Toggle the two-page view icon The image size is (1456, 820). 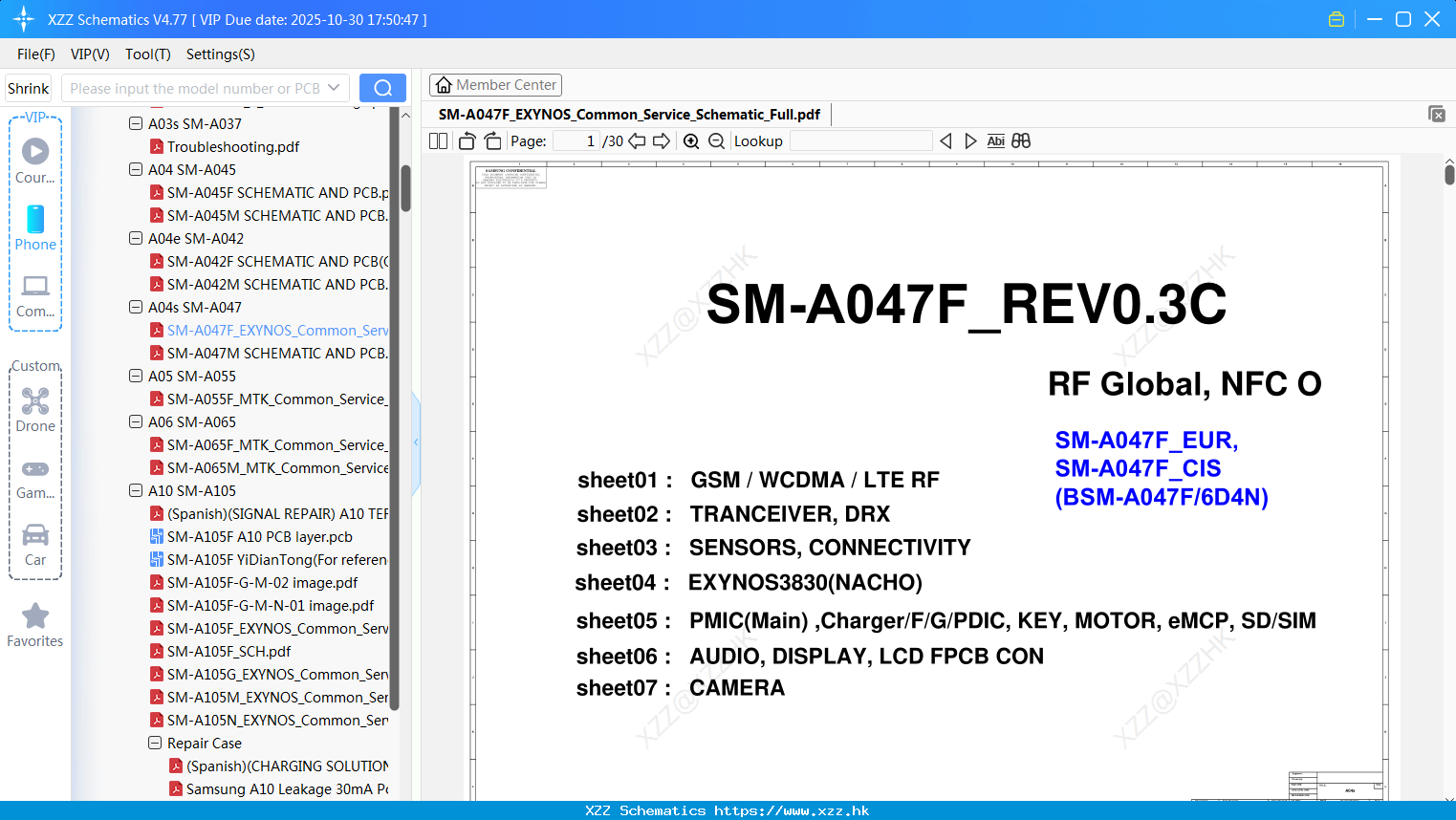(x=438, y=141)
